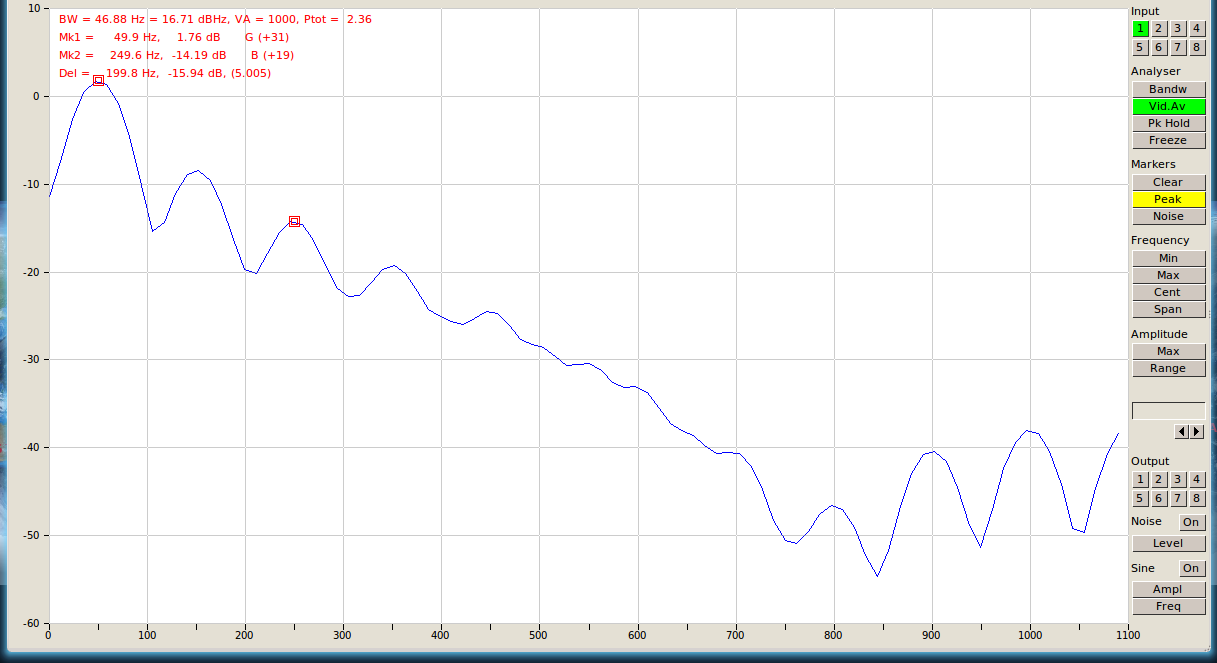Select output channel 4
1217x663 pixels.
[1197, 480]
